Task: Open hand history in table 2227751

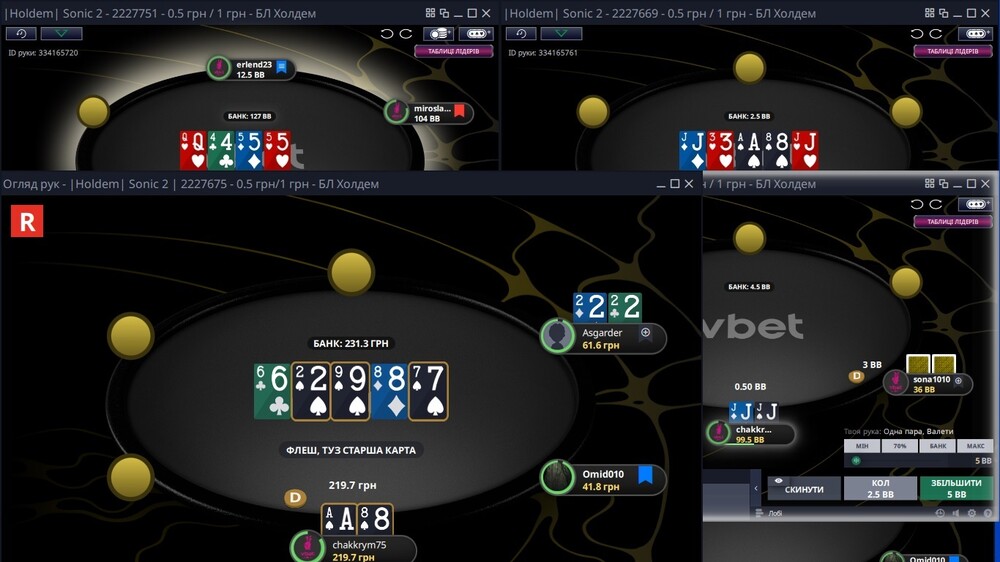Action: [x=20, y=33]
